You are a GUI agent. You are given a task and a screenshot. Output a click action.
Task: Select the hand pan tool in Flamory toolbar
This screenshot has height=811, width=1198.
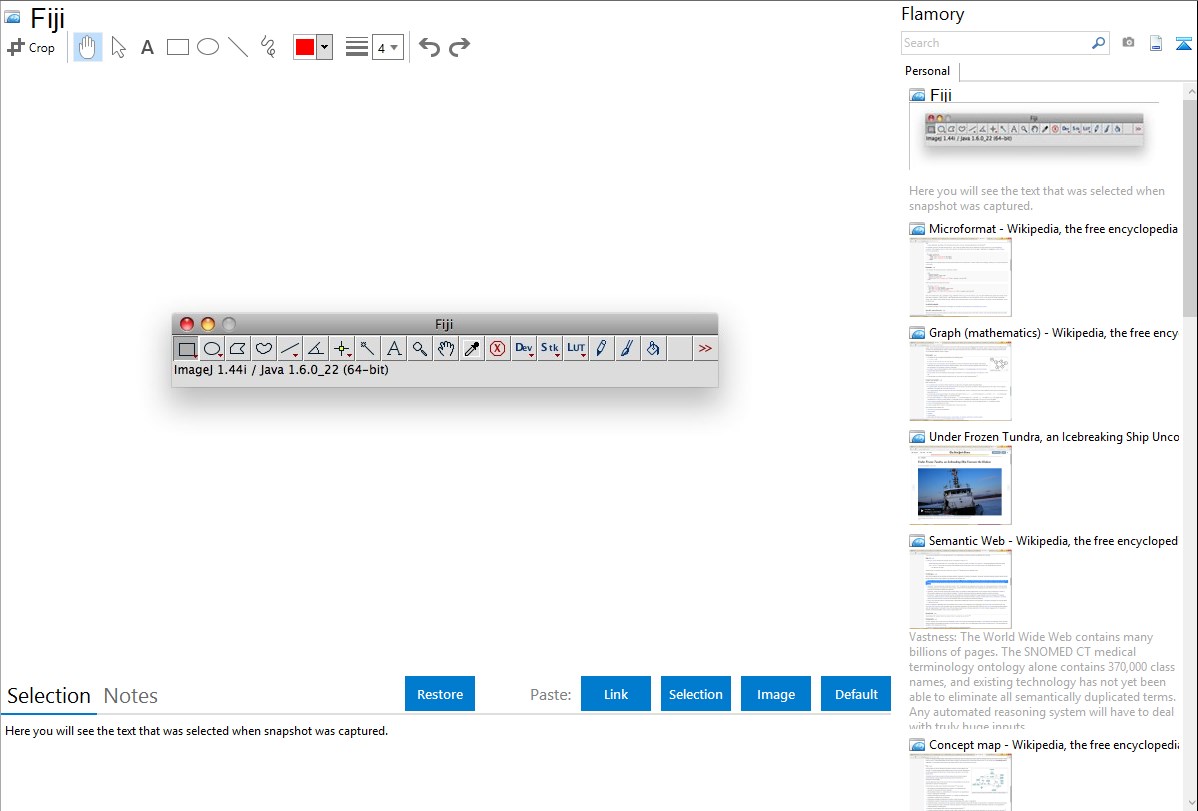click(x=87, y=47)
